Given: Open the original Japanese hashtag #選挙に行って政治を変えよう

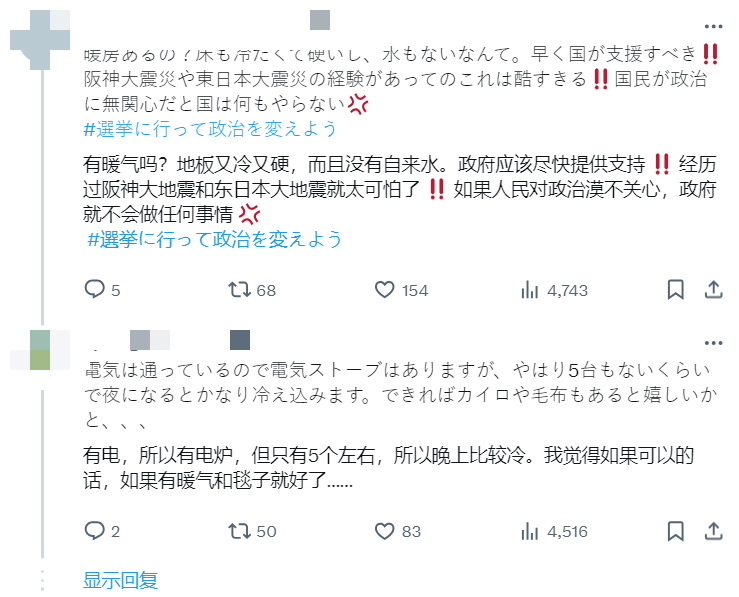Looking at the screenshot, I should [210, 129].
